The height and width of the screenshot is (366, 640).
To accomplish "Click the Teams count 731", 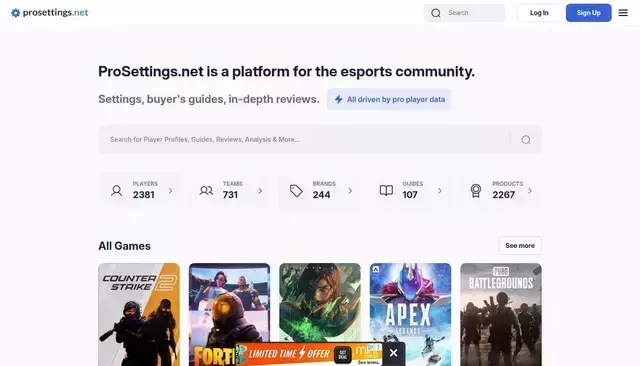I will pyautogui.click(x=230, y=195).
